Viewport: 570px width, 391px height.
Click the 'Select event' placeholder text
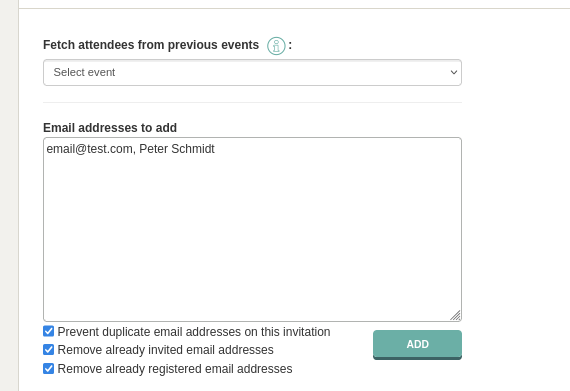coord(84,72)
